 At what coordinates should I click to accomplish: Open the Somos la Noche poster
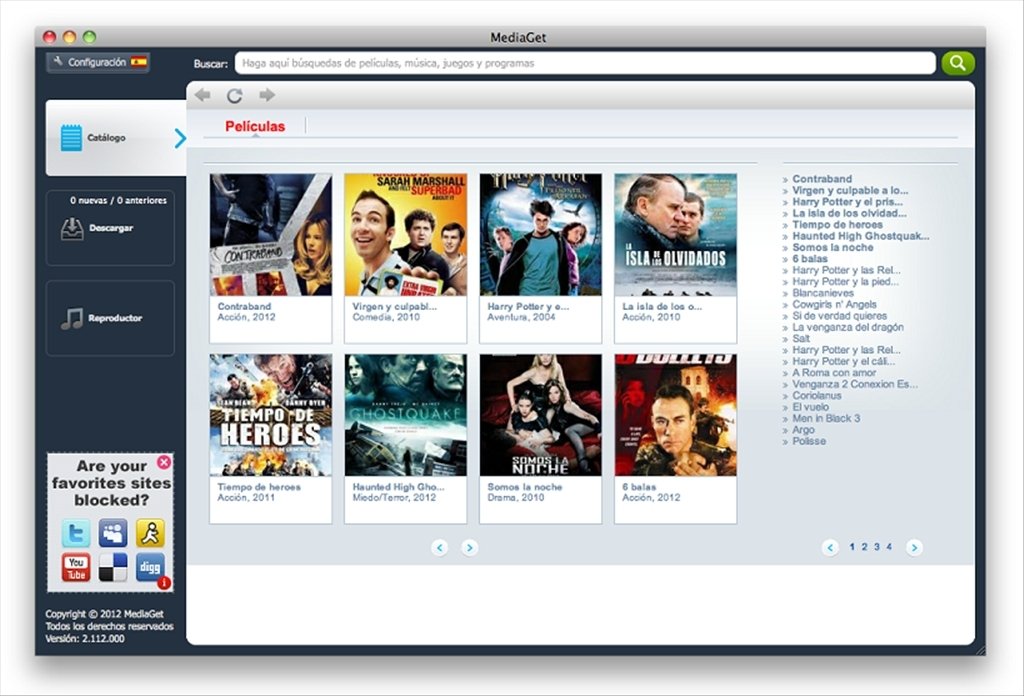click(x=541, y=415)
